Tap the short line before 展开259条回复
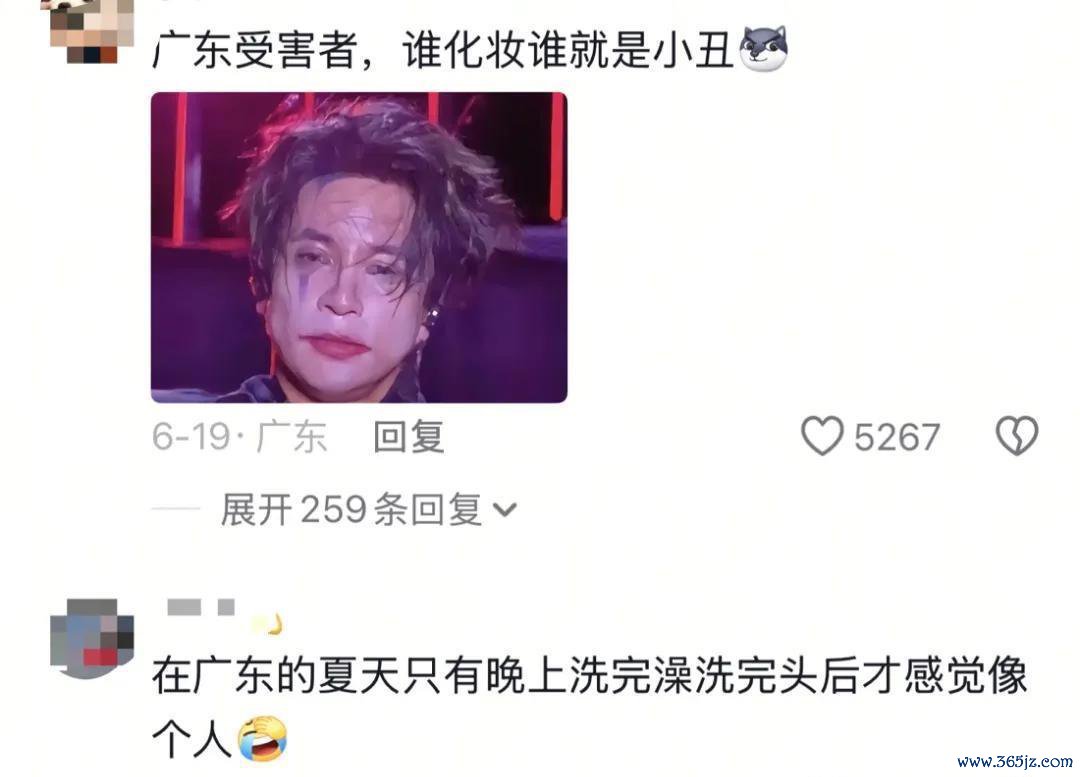Image resolution: width=1080 pixels, height=777 pixels. (x=176, y=509)
